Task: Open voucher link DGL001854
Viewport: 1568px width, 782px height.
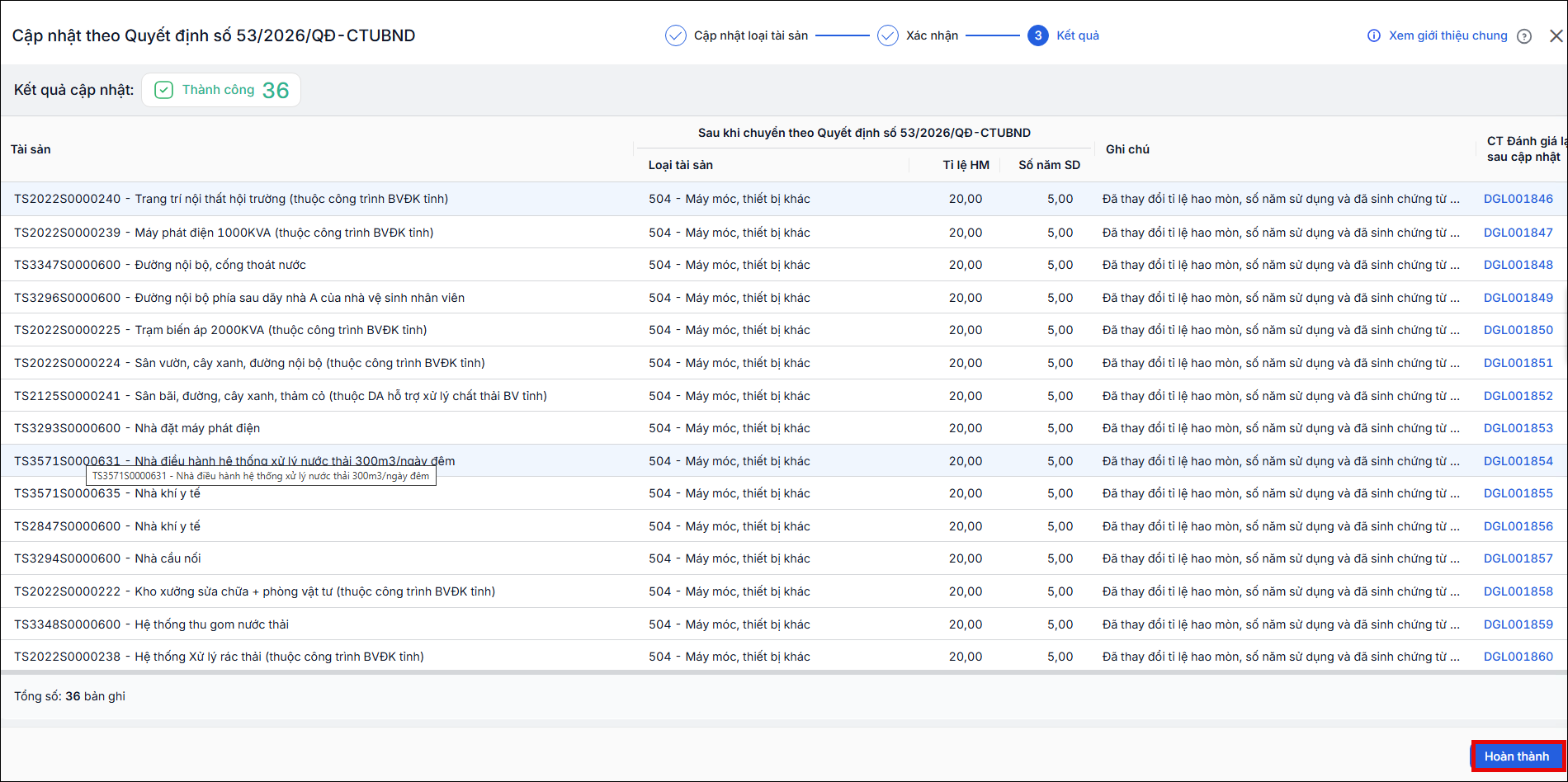Action: click(1518, 461)
